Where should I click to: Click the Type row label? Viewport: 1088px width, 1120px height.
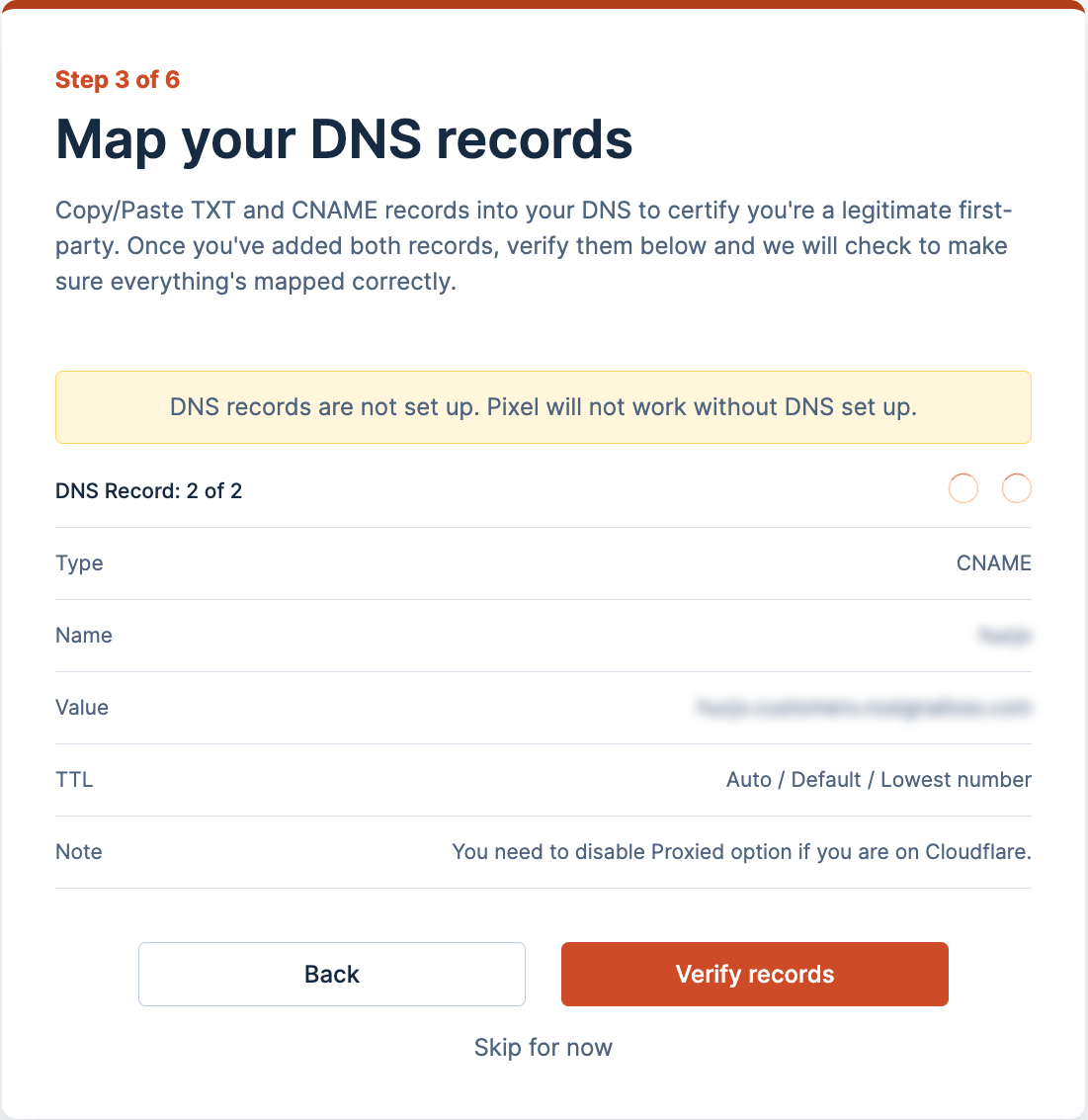pyautogui.click(x=79, y=563)
